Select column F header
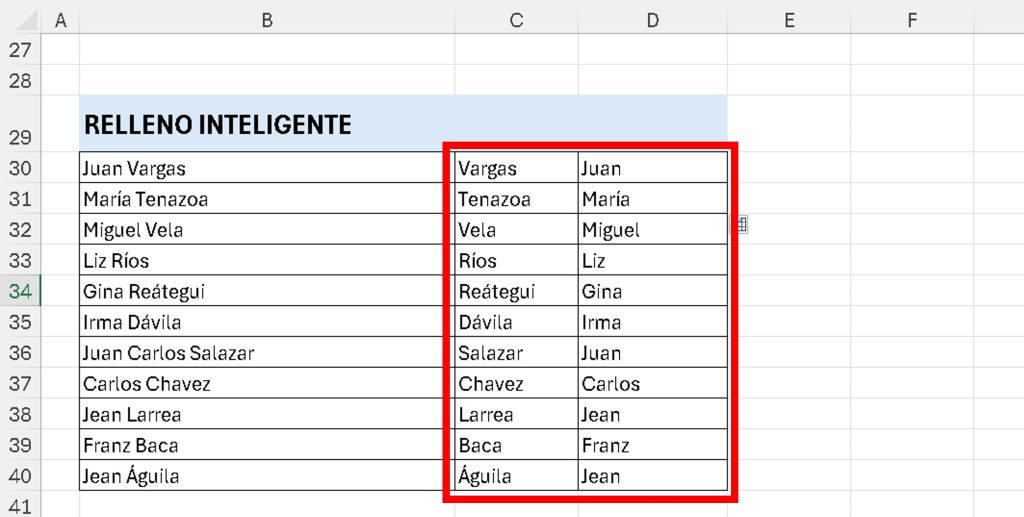Image resolution: width=1024 pixels, height=517 pixels. tap(912, 20)
